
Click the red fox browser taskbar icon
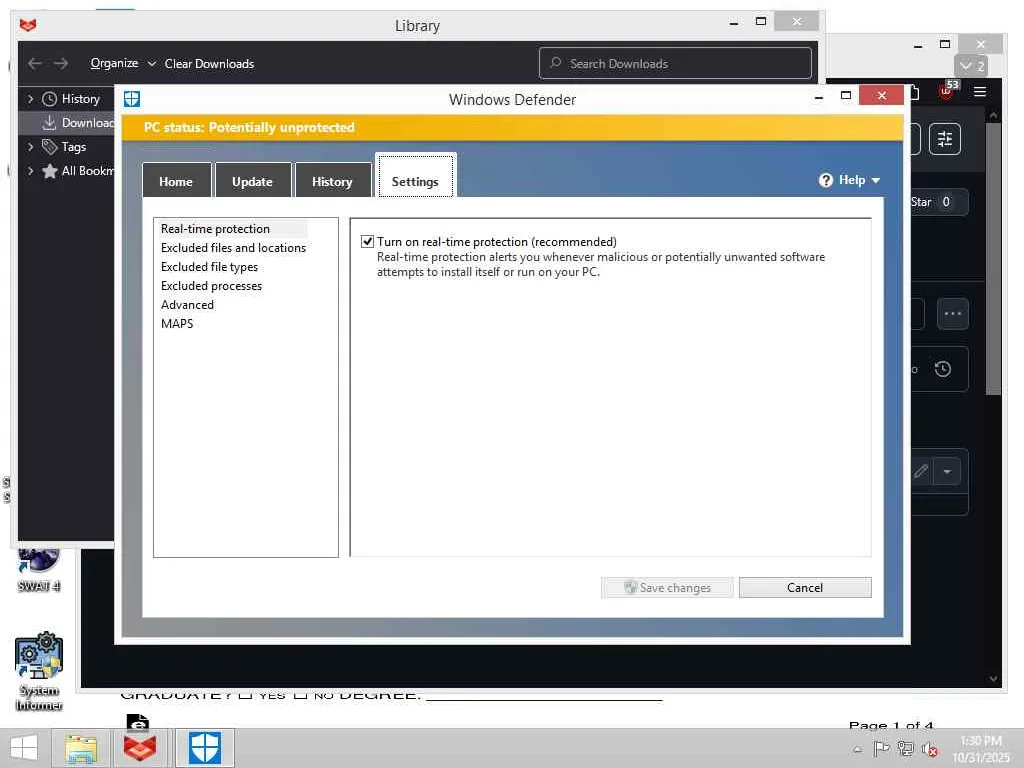[x=140, y=748]
